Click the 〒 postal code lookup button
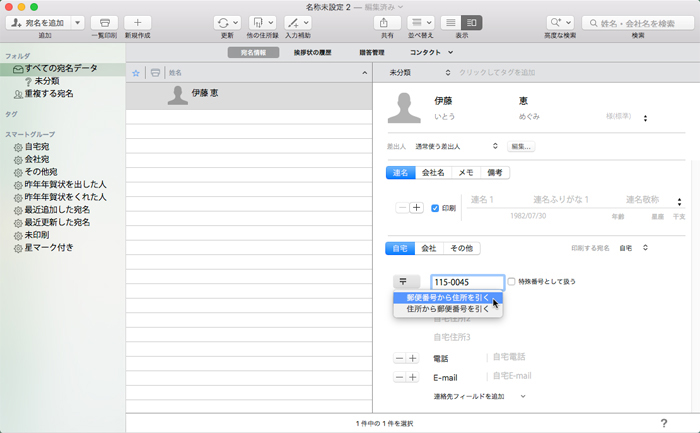Screen dimensions: 700x433 coord(404,282)
